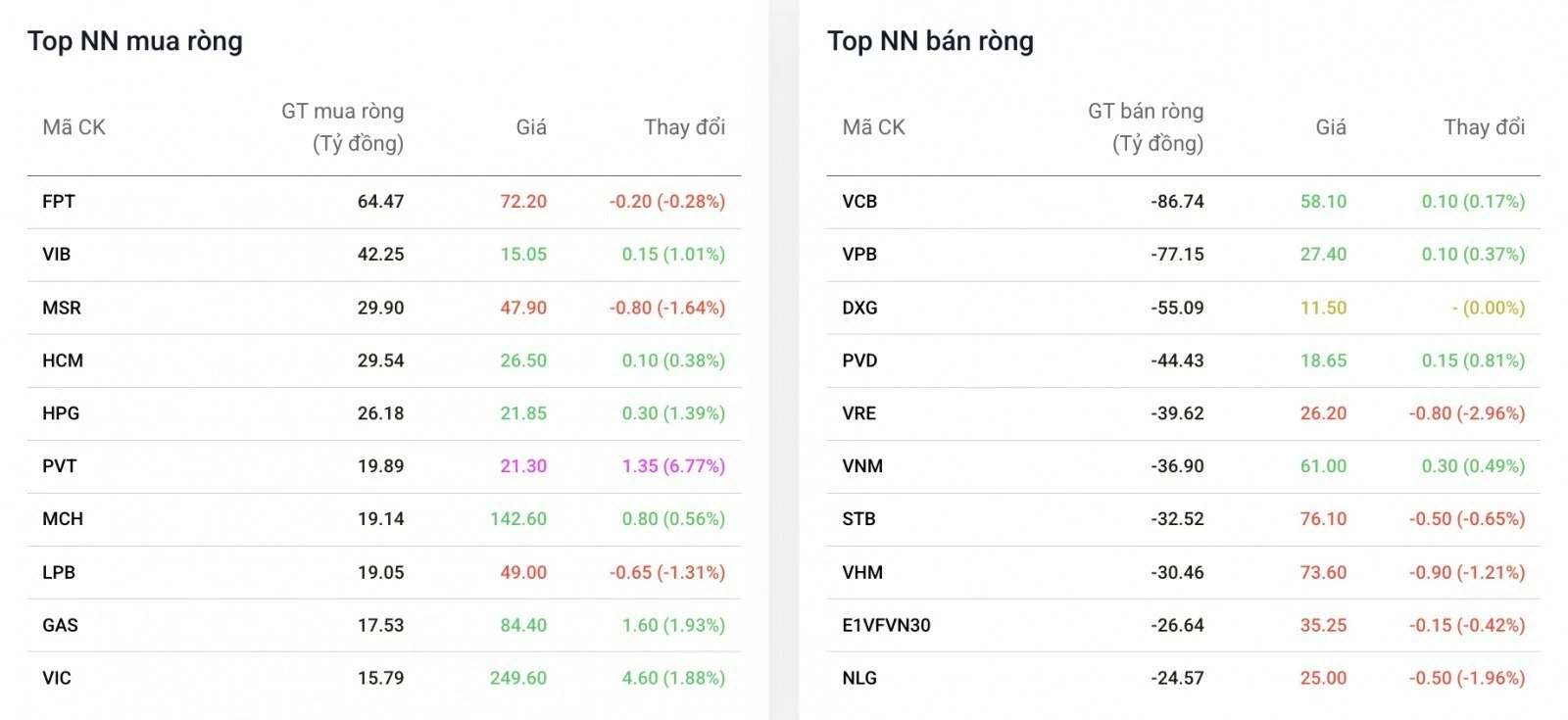This screenshot has height=720, width=1568.
Task: Select GAS change 1.60 (1.93%)
Action: click(x=673, y=625)
